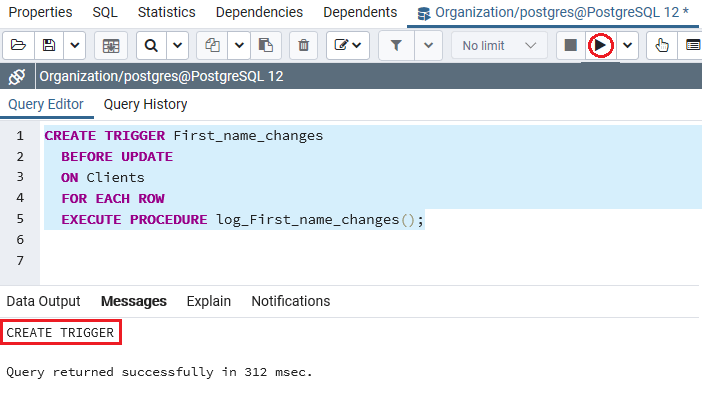Click the CREATE TRIGGER result message
702x395 pixels.
point(60,333)
